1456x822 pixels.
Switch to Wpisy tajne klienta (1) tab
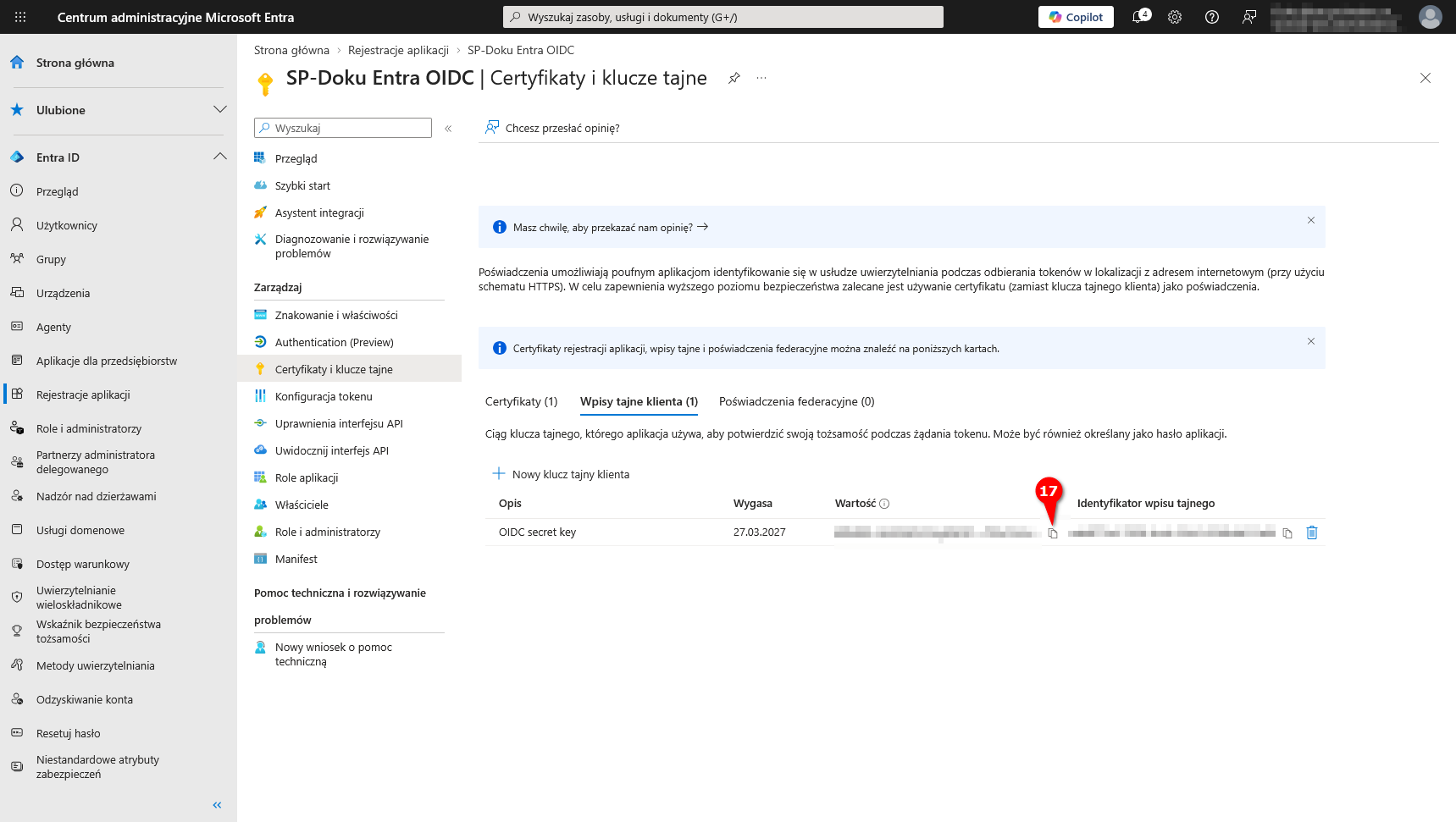pyautogui.click(x=639, y=401)
